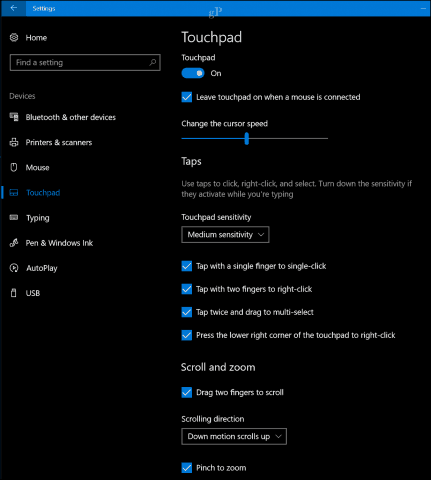Click the Pen & Windows Ink icon

[14, 243]
